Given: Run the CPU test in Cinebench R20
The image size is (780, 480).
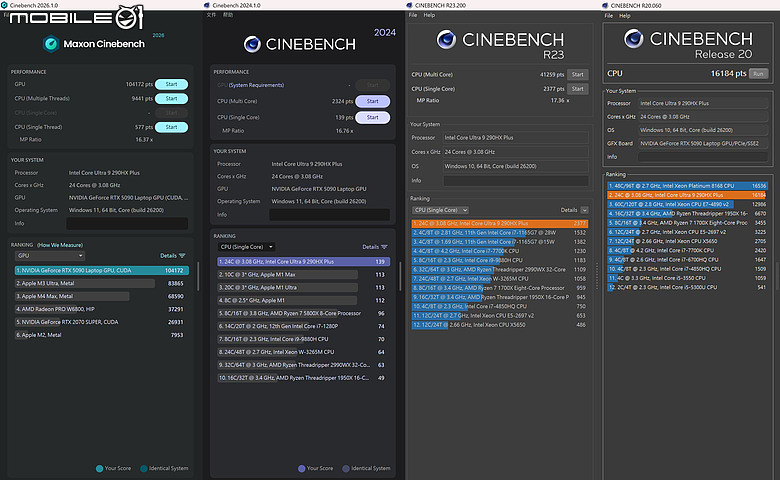Looking at the screenshot, I should click(758, 74).
